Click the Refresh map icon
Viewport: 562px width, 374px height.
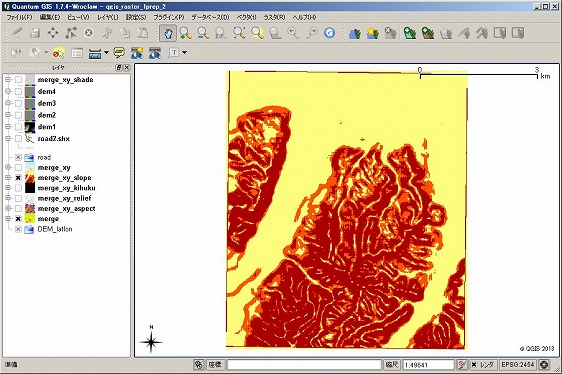329,33
